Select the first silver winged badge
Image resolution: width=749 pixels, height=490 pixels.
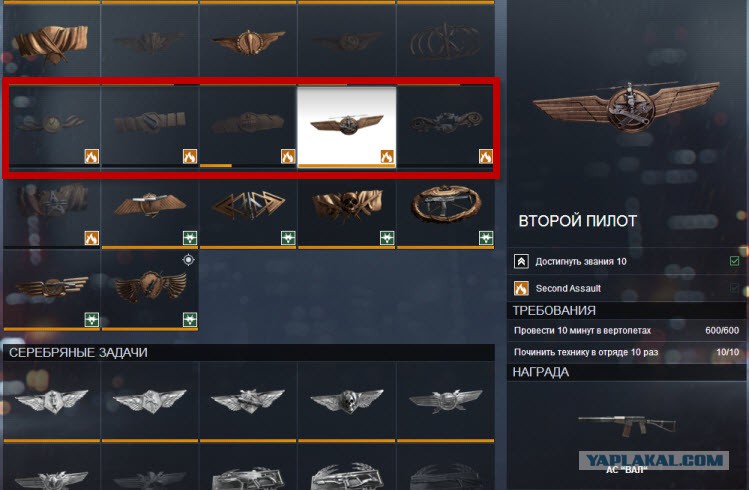point(52,400)
